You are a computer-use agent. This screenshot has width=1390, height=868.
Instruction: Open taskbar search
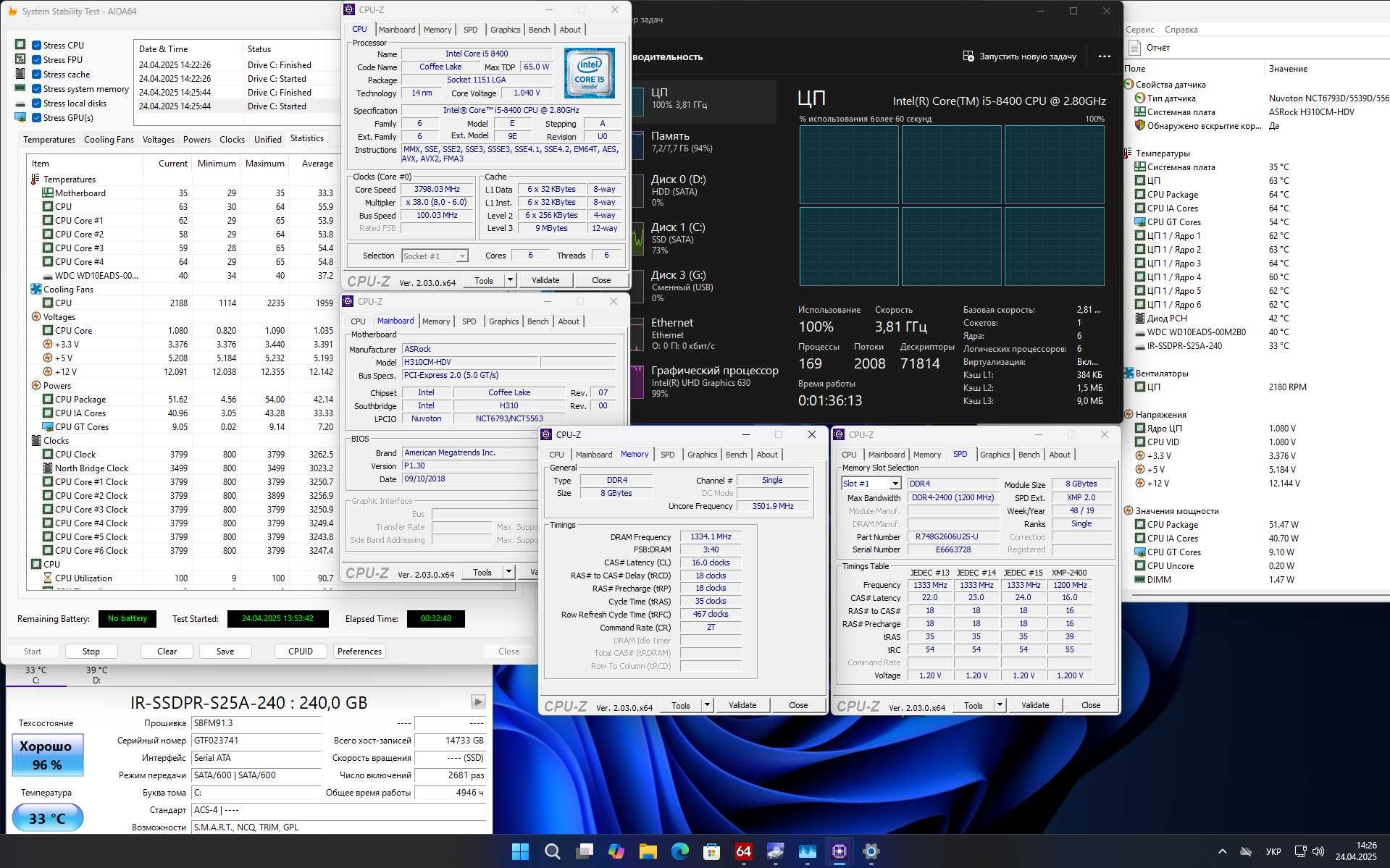tap(552, 851)
